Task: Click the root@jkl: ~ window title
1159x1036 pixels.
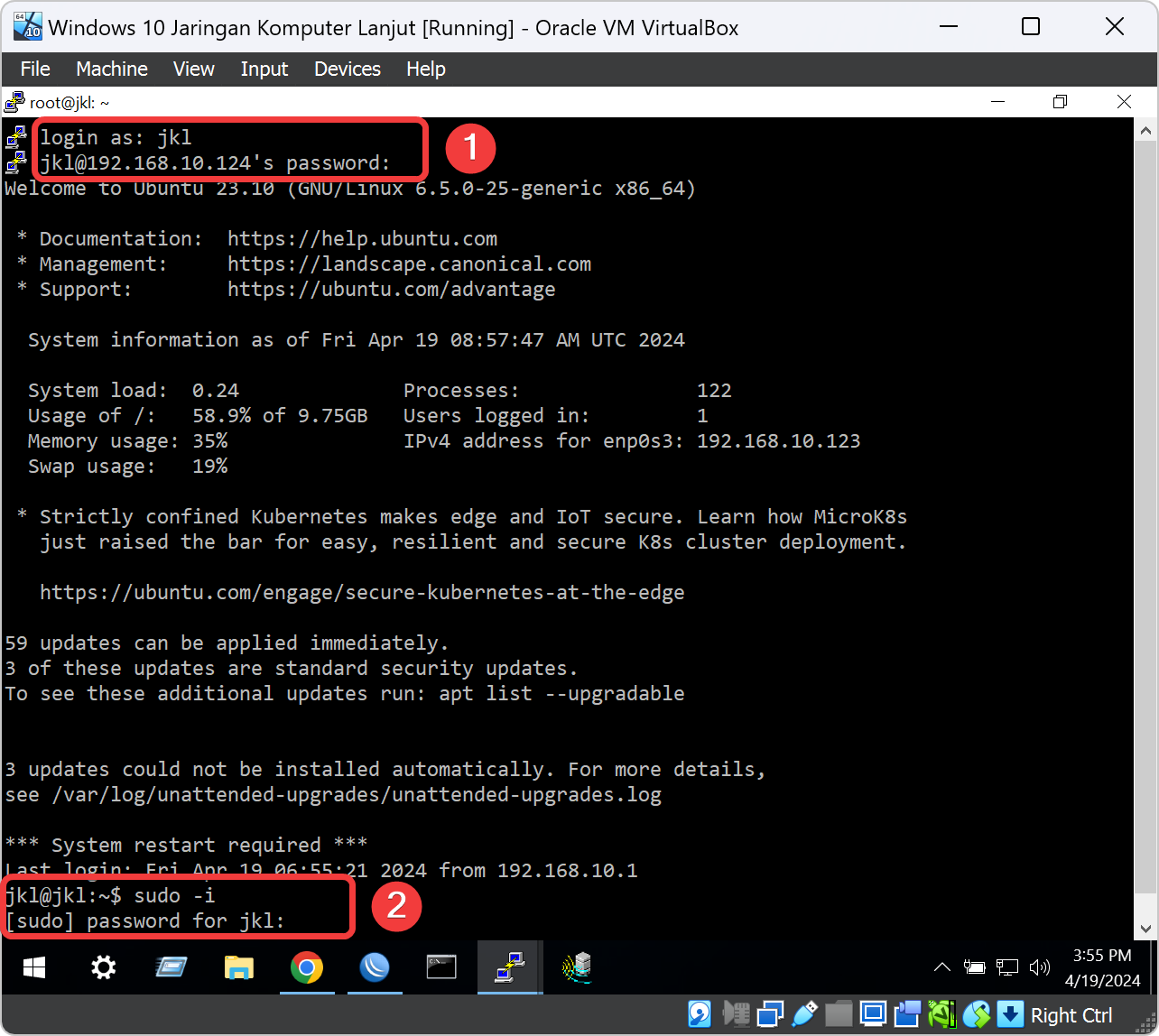Action: (x=70, y=103)
